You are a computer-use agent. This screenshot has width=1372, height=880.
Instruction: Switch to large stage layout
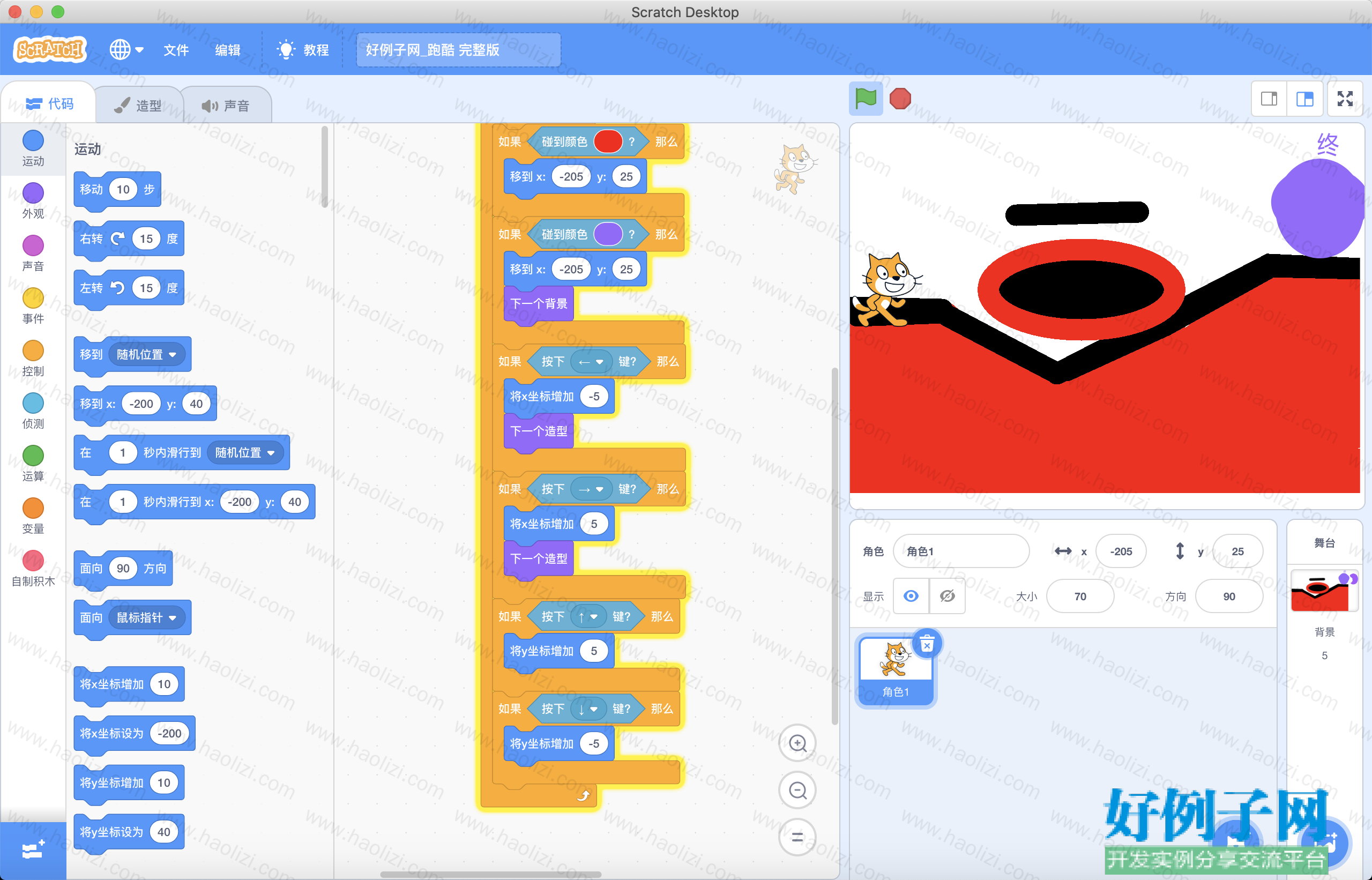coord(1304,99)
